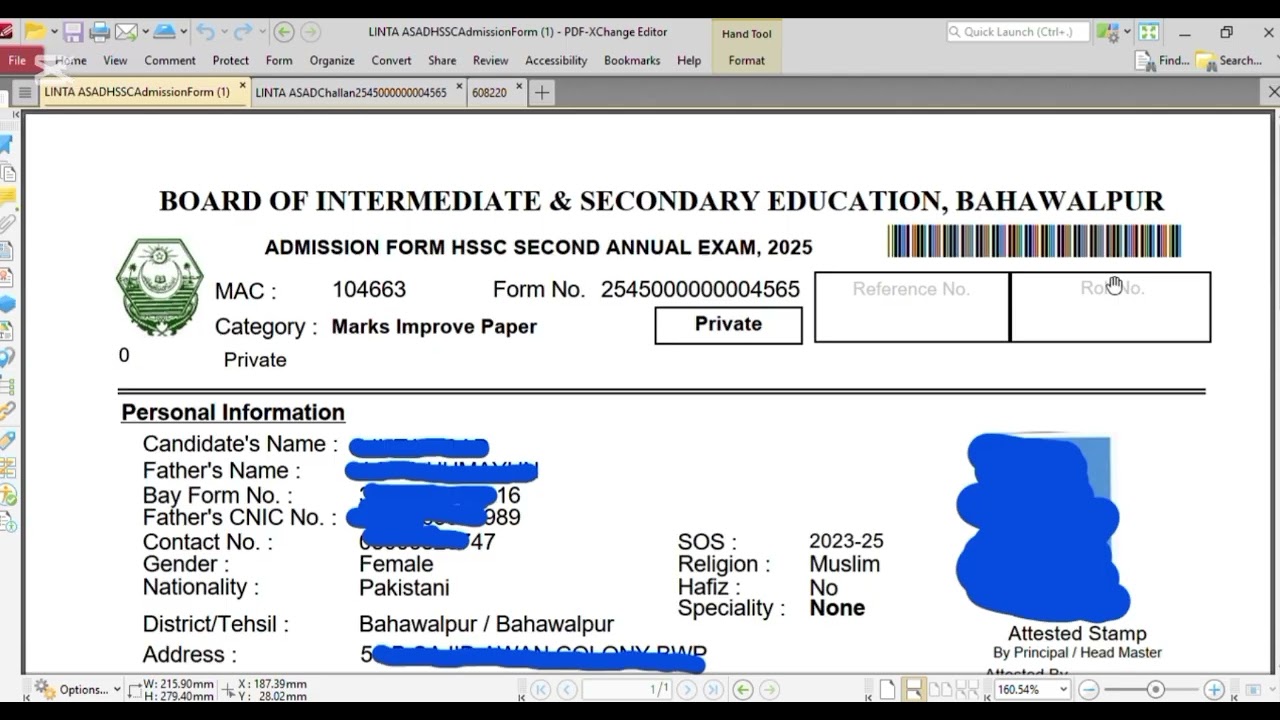Jump to last page icon in status bar
This screenshot has width=1280, height=720.
[x=713, y=689]
